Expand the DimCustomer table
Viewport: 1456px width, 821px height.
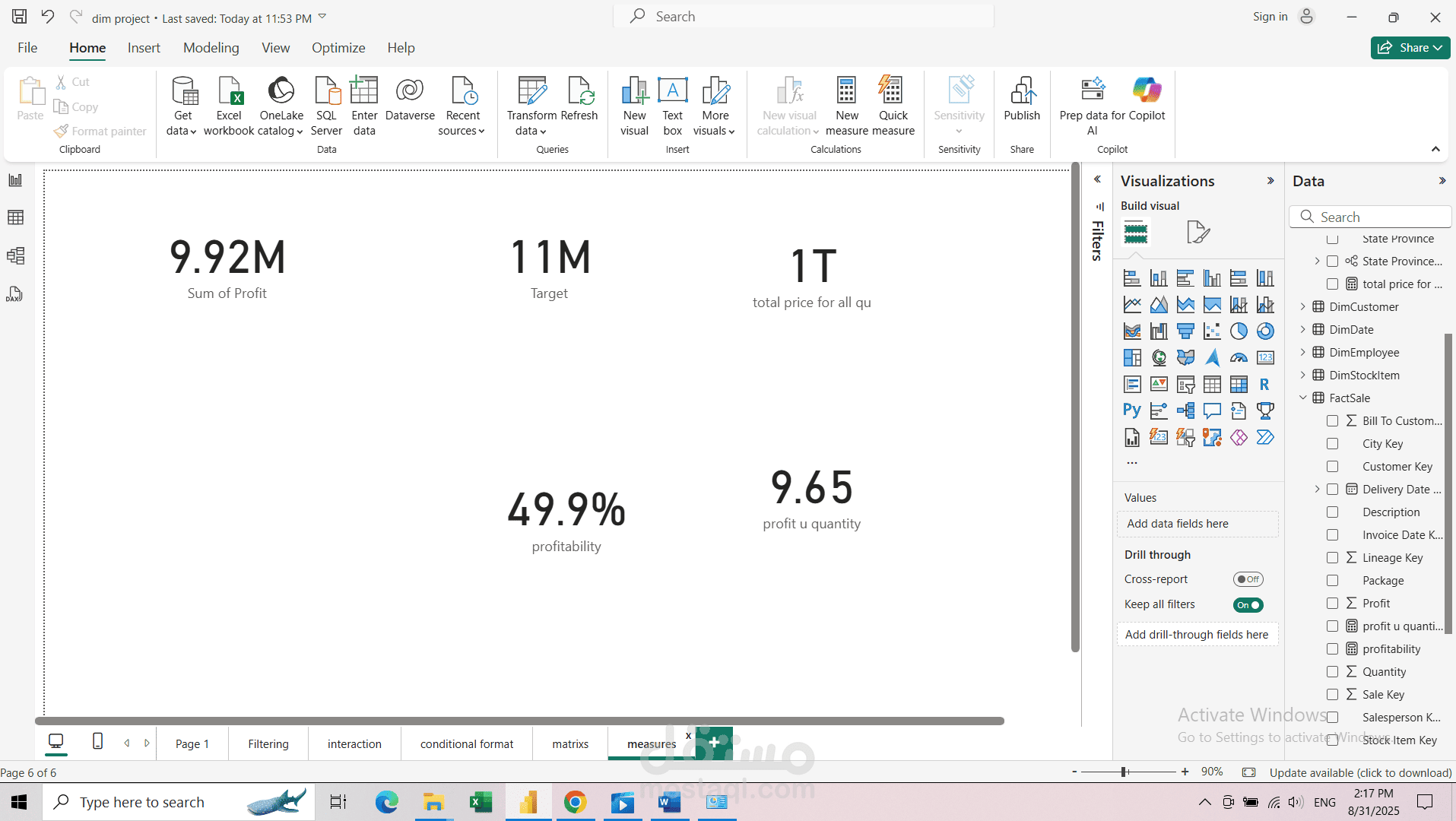click(1302, 307)
